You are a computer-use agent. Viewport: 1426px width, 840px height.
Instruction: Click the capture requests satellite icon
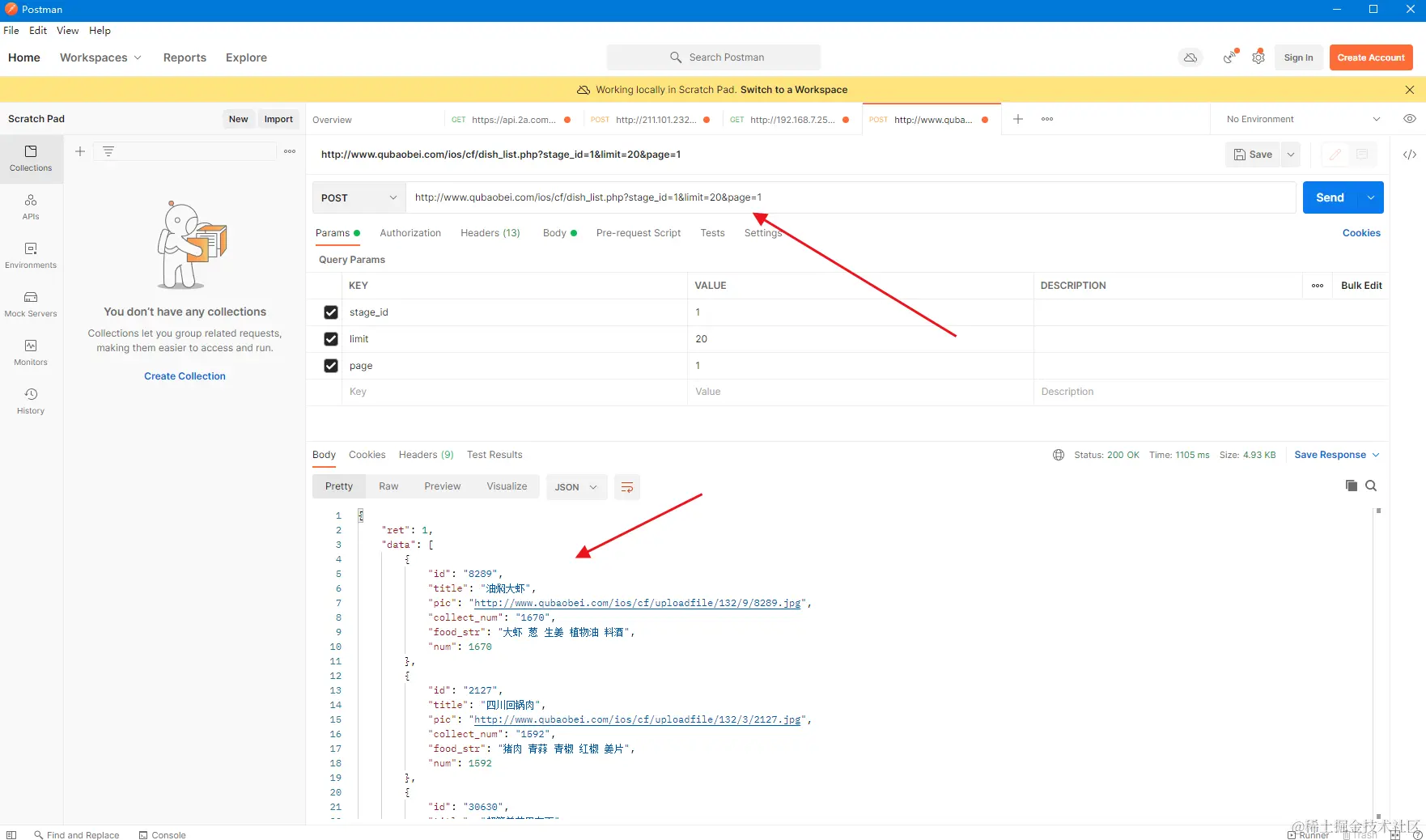[x=1230, y=57]
